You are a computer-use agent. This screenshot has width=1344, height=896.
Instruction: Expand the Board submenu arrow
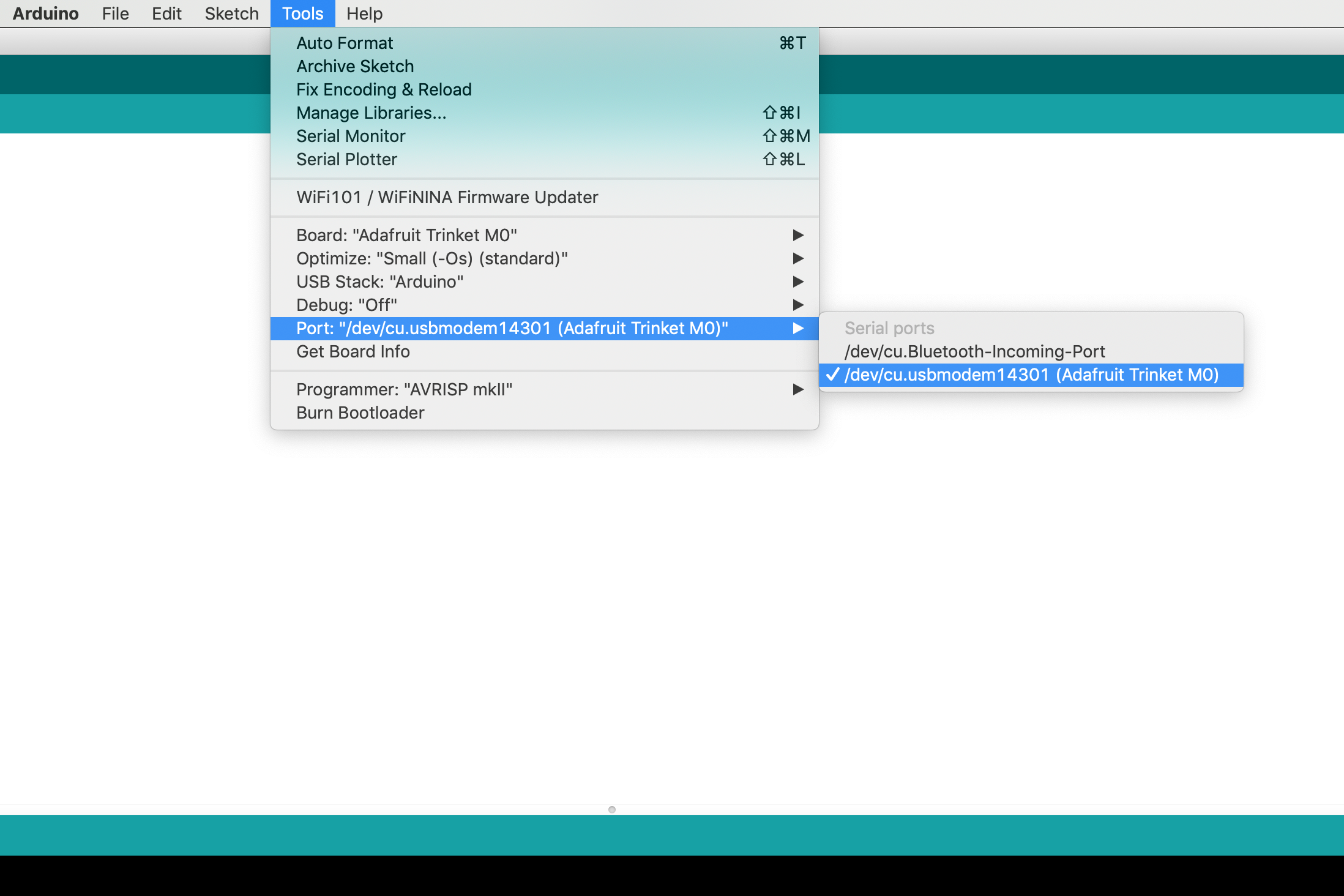click(797, 235)
